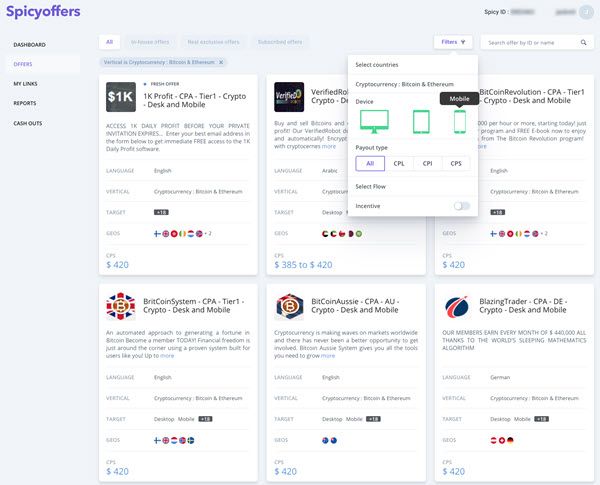Open the Cash Outs section
Image resolution: width=600 pixels, height=485 pixels.
tap(28, 123)
